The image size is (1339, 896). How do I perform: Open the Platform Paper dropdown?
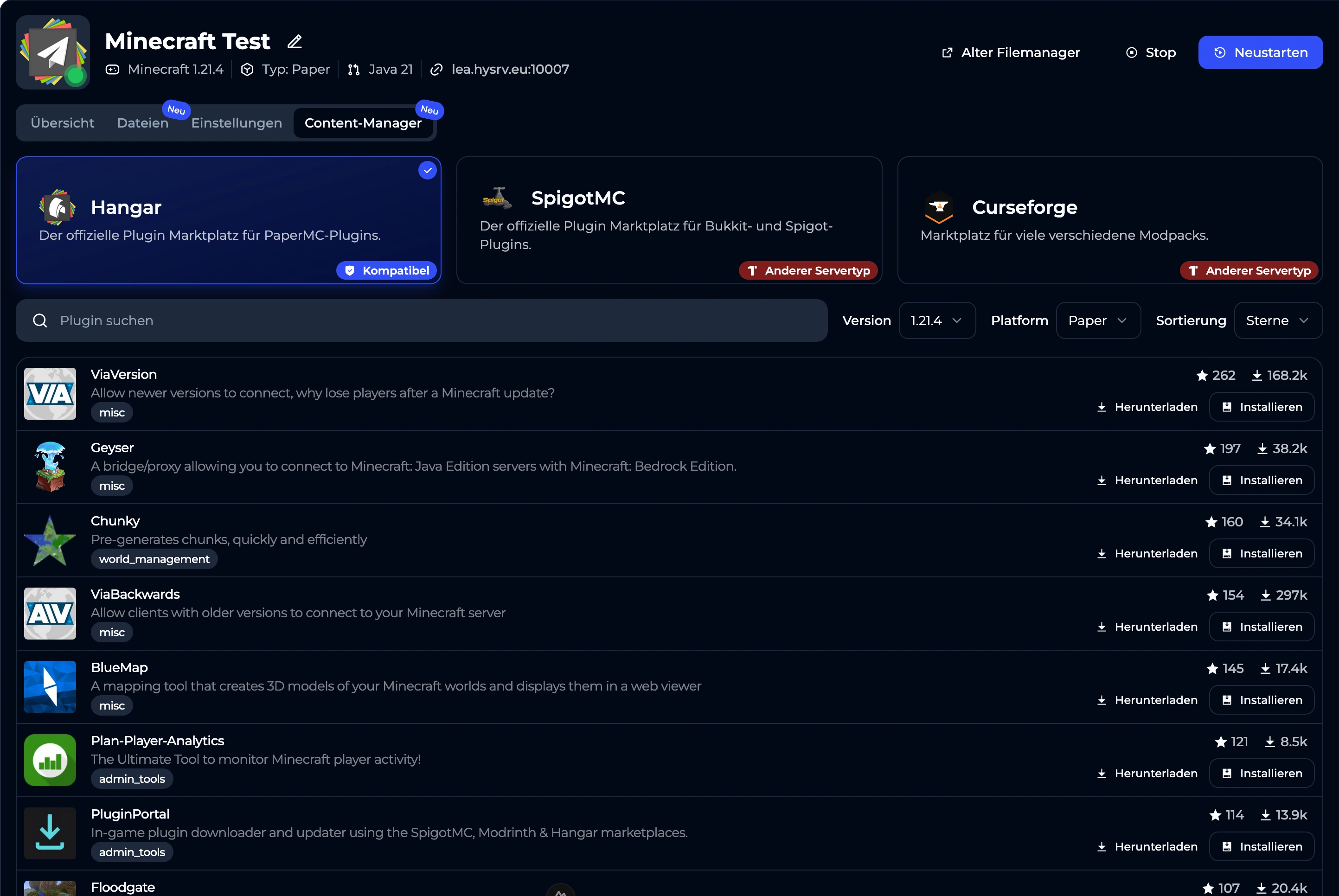tap(1097, 320)
